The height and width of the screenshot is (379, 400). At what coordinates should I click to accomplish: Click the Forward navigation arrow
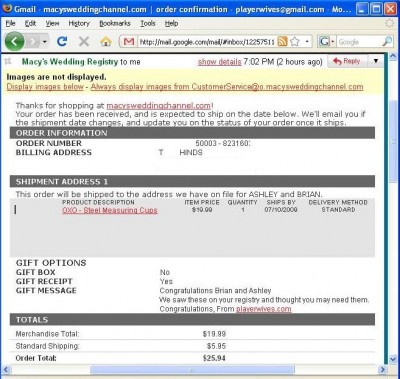33,42
